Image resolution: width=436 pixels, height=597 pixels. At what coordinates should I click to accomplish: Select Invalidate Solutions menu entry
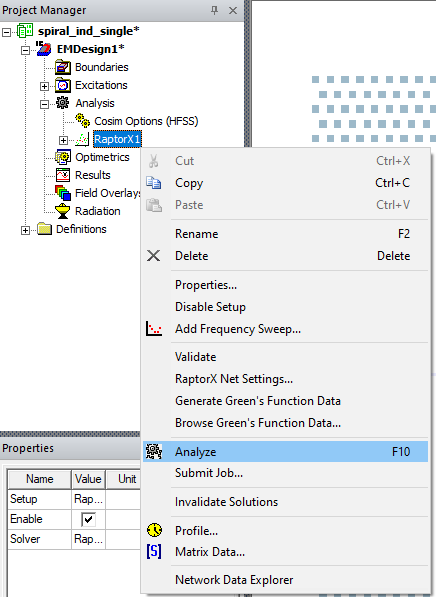(286, 502)
